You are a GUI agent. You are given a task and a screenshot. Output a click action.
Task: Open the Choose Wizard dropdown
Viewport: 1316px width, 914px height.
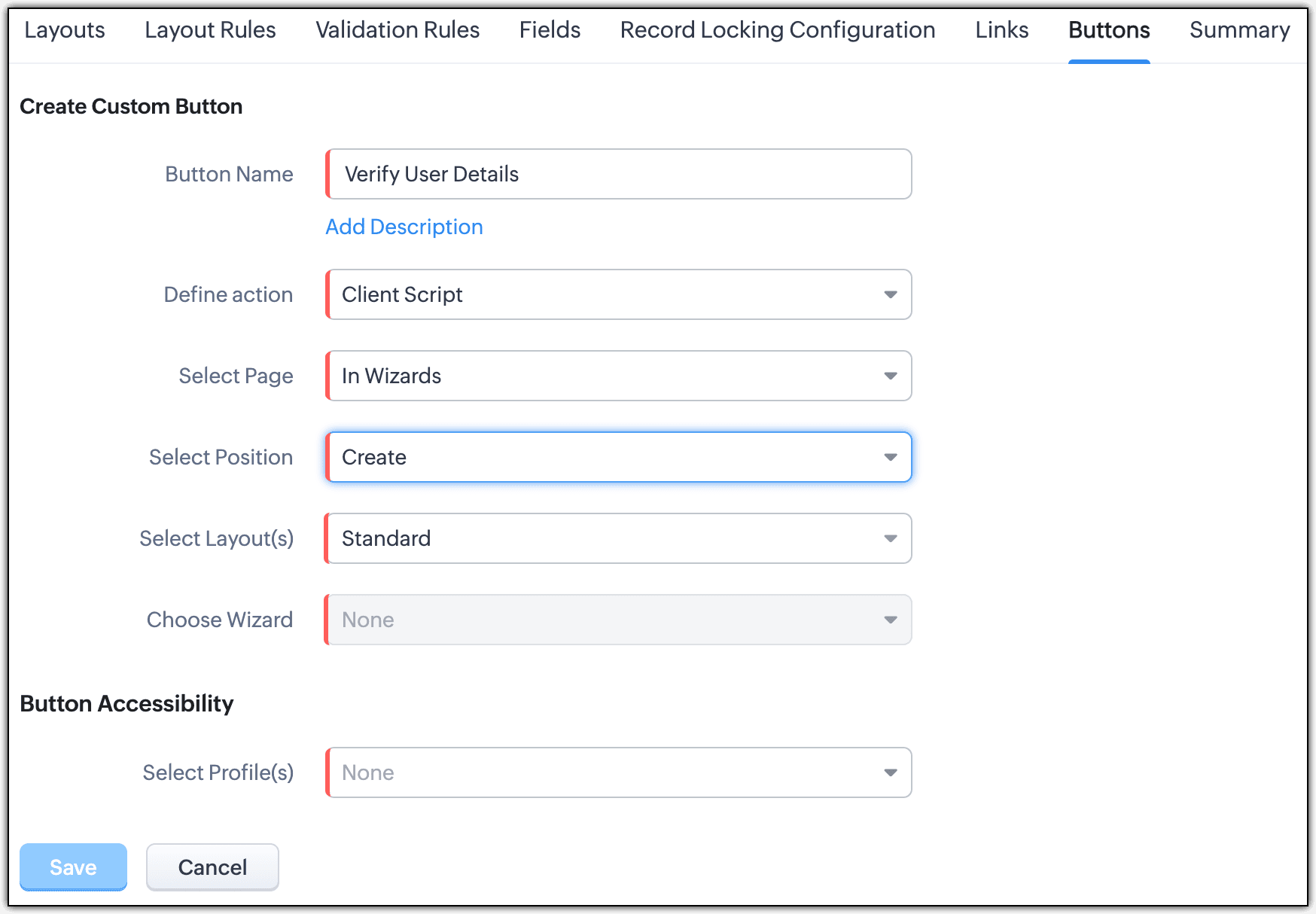pos(619,620)
